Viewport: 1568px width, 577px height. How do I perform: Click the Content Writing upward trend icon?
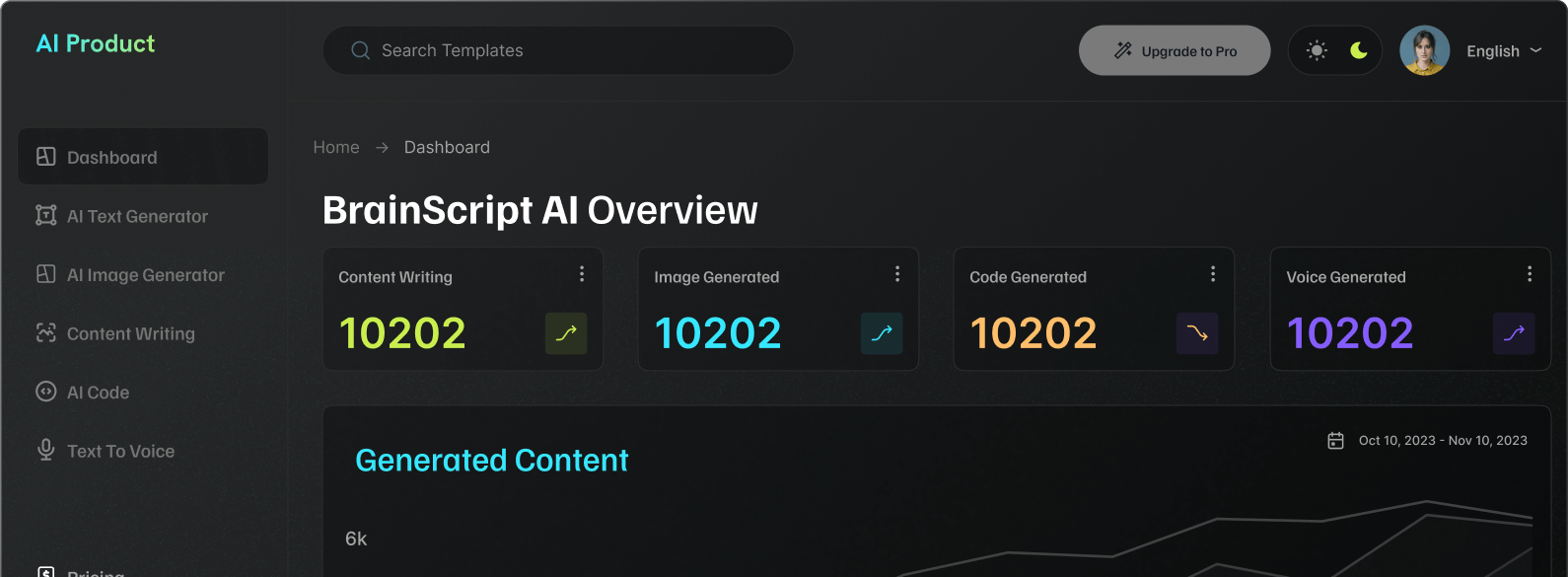[x=566, y=333]
